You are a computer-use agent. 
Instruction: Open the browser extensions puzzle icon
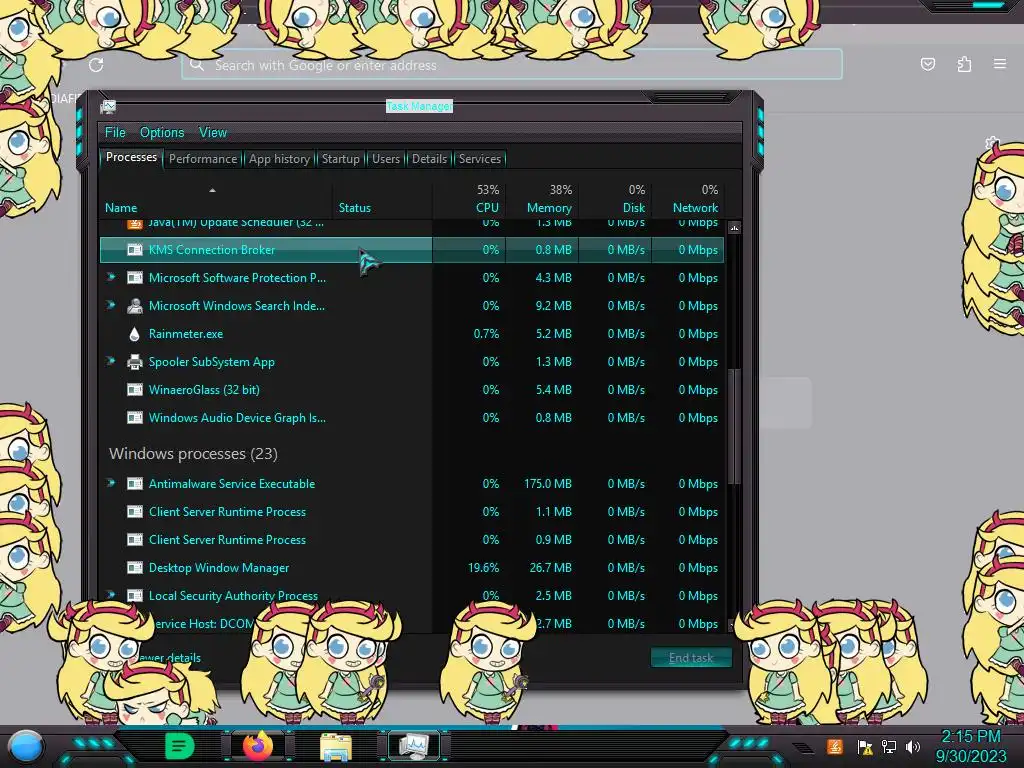coord(964,64)
